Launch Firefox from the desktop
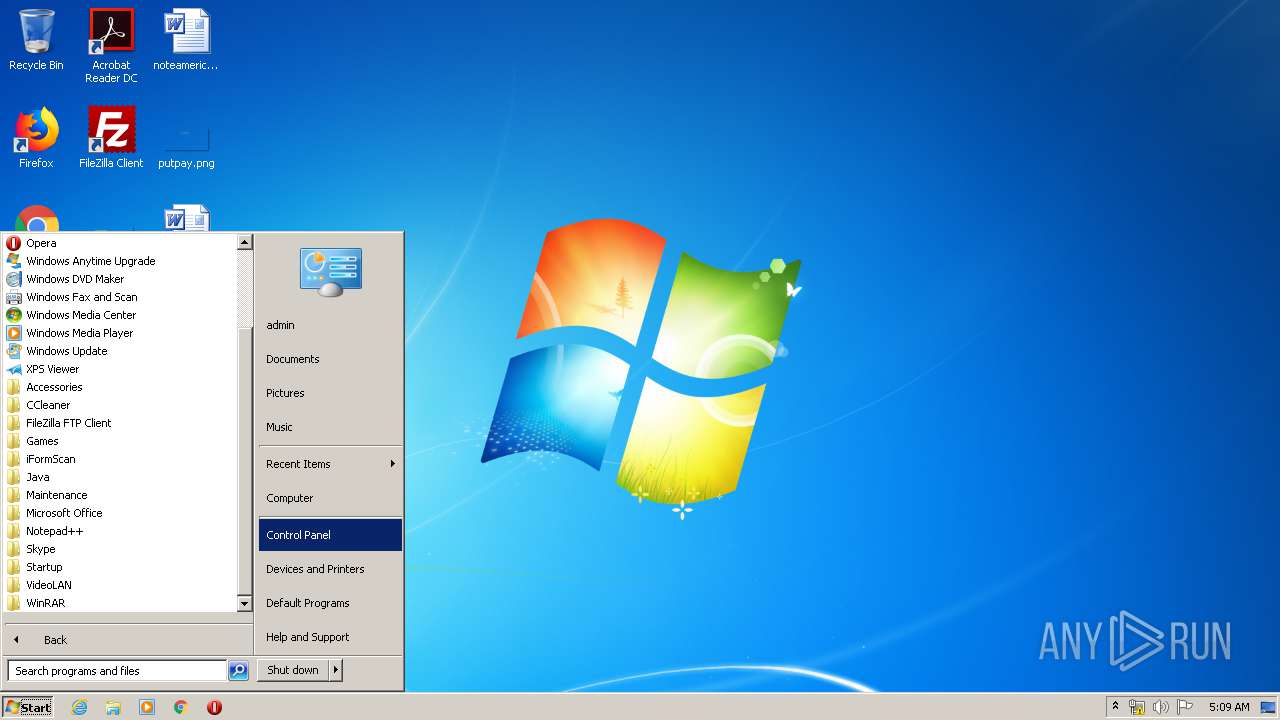Viewport: 1280px width, 720px height. [36, 138]
